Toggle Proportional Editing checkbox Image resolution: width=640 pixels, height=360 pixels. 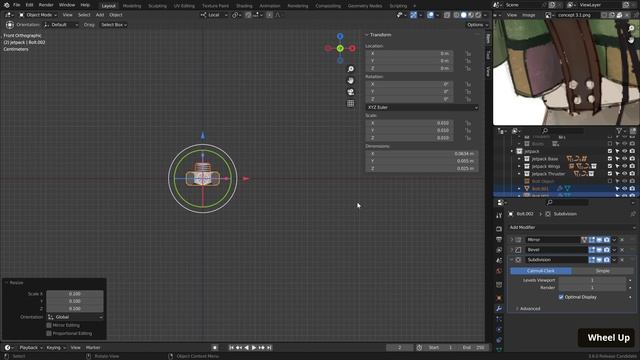coord(49,333)
